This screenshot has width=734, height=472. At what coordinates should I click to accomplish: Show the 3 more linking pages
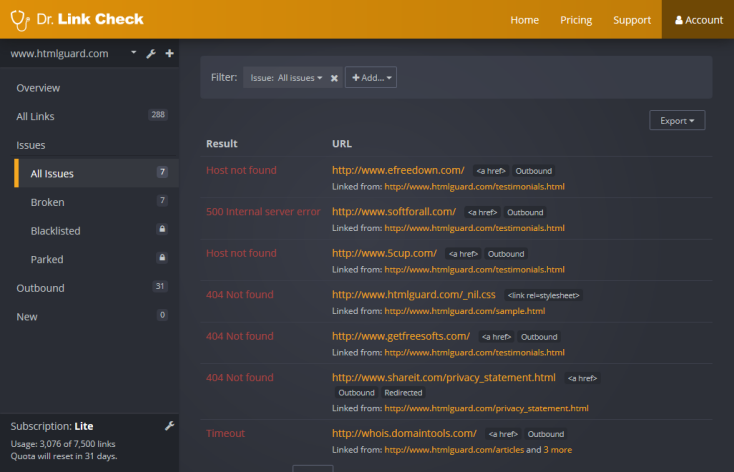coord(558,450)
